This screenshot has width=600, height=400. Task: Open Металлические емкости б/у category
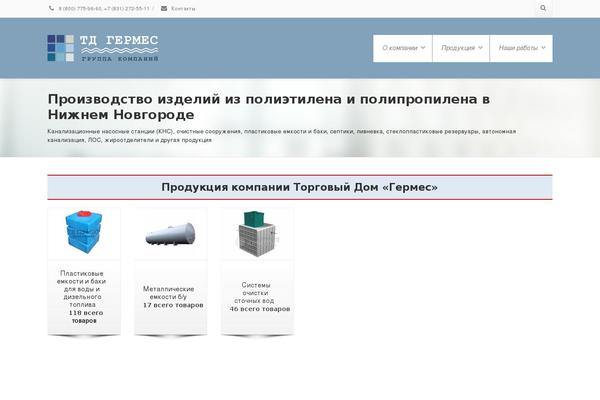click(x=168, y=293)
